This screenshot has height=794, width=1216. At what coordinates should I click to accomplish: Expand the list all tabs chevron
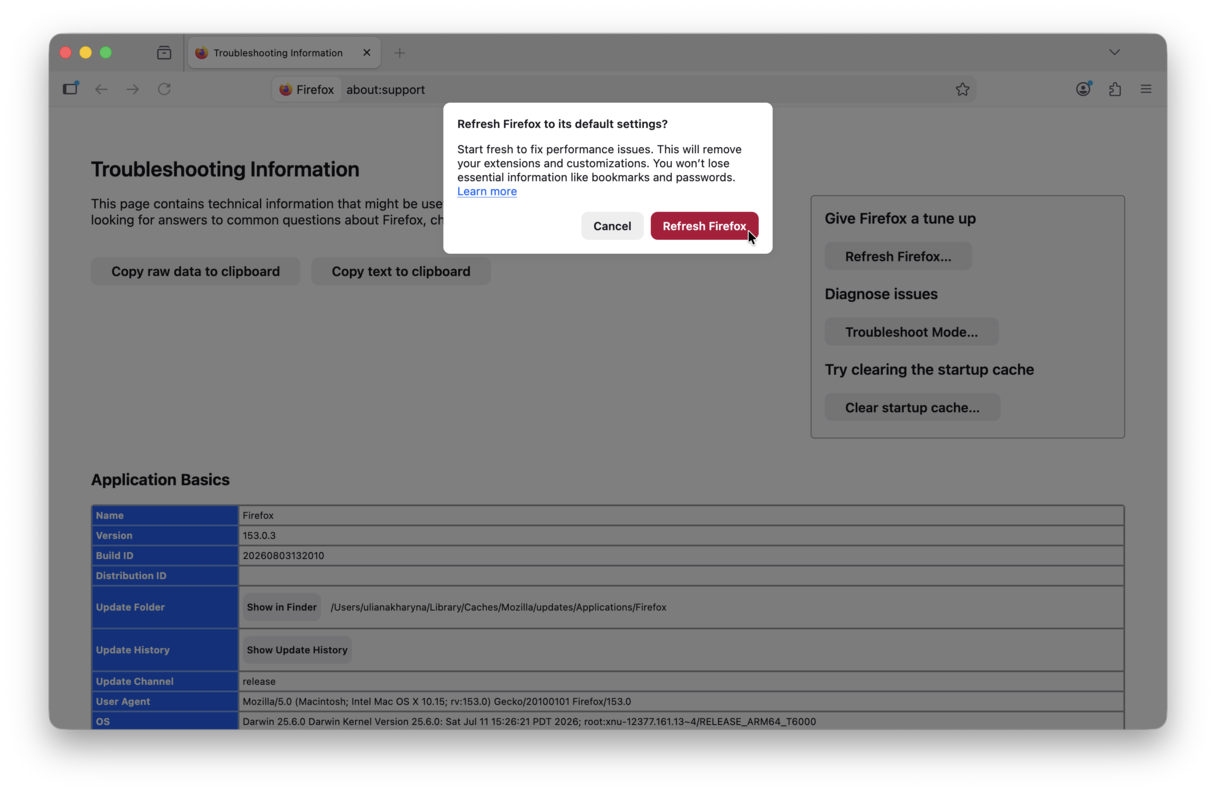(x=1114, y=53)
